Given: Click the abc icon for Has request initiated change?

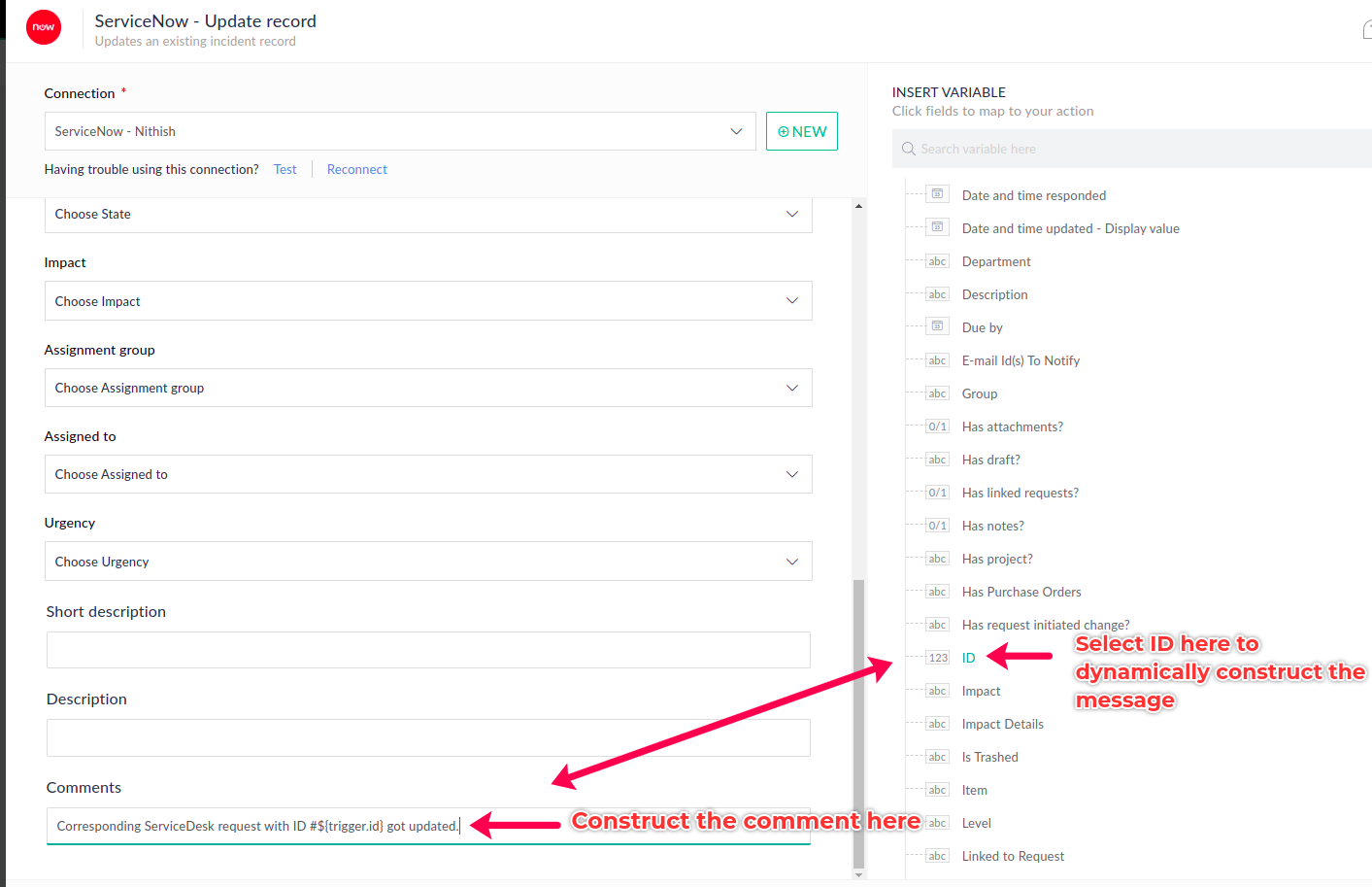Looking at the screenshot, I should (x=937, y=625).
